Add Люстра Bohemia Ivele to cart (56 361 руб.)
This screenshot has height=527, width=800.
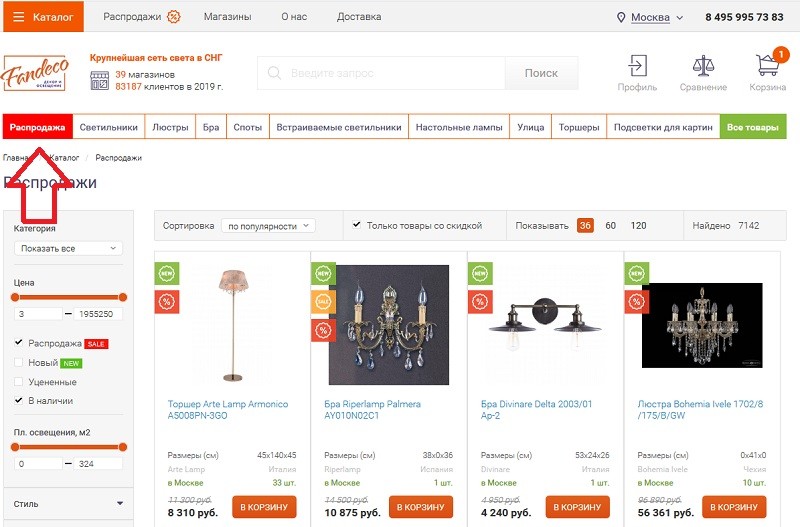(x=734, y=507)
